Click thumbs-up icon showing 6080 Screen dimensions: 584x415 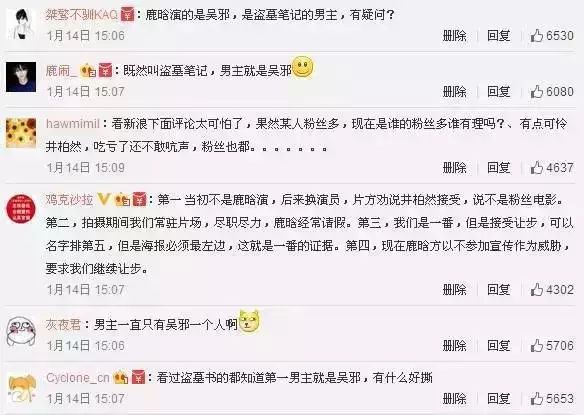pos(537,91)
